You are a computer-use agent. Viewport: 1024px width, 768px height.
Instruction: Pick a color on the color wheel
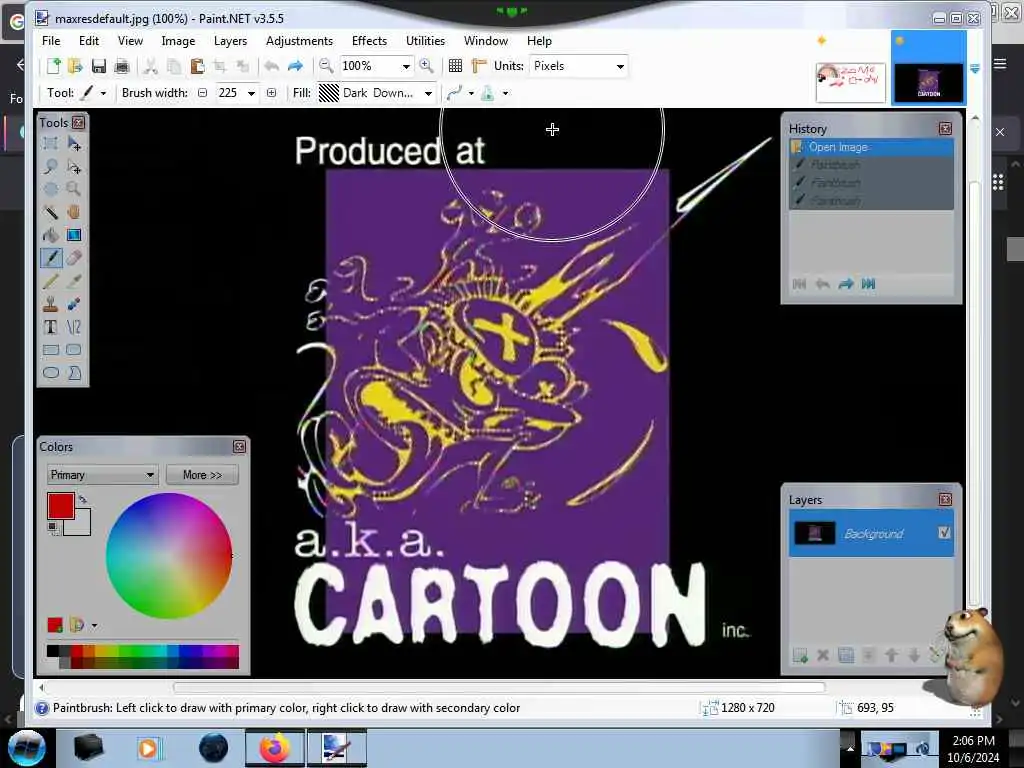pyautogui.click(x=168, y=556)
